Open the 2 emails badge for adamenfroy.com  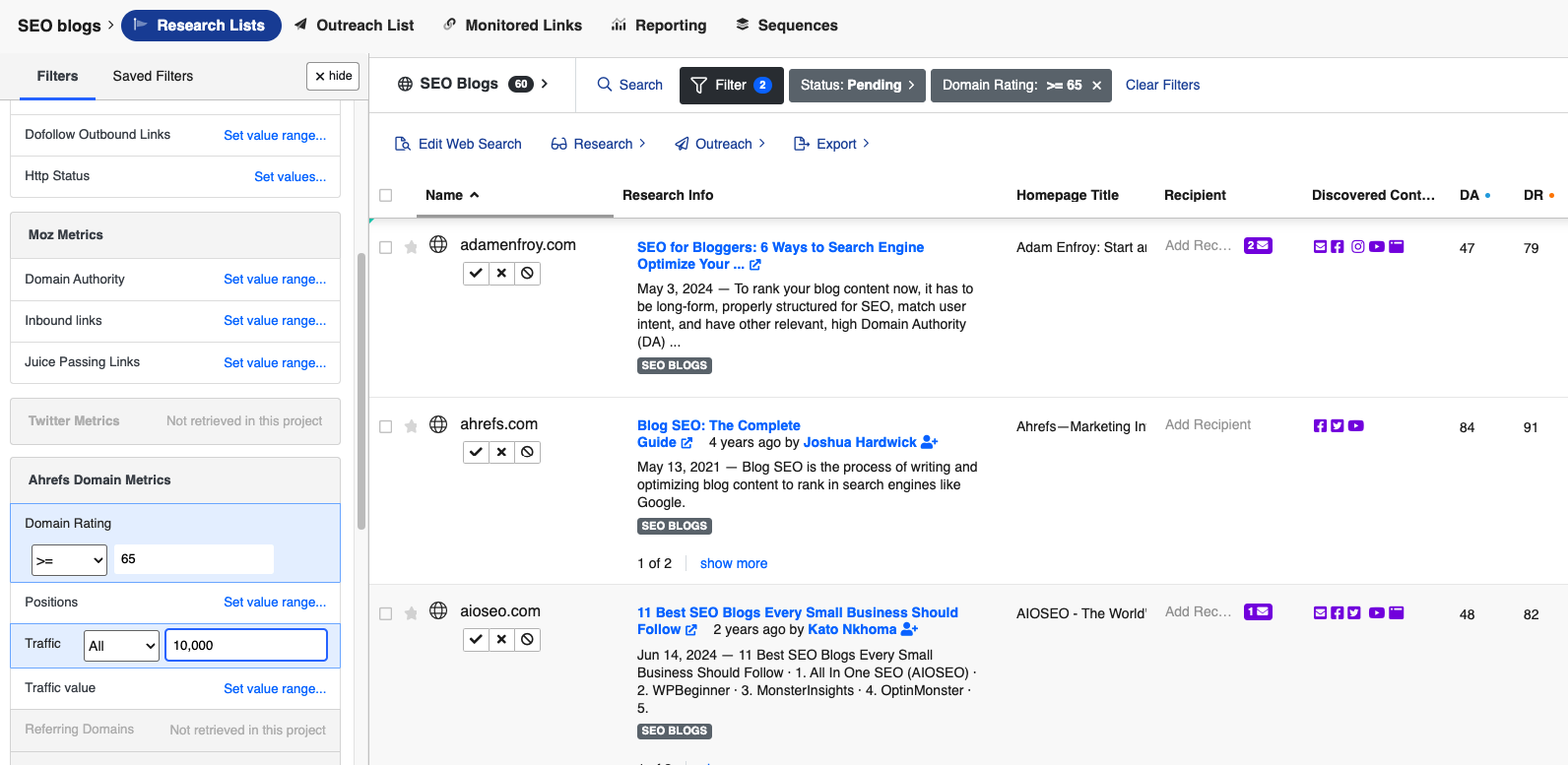1258,245
